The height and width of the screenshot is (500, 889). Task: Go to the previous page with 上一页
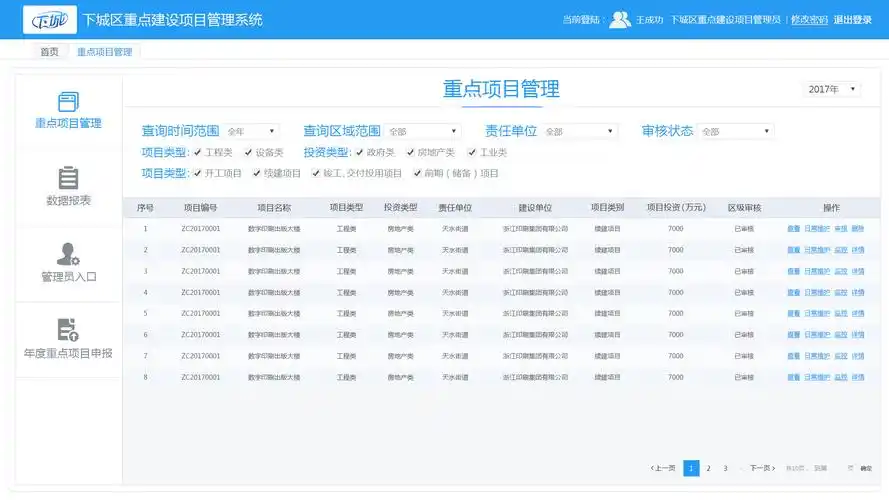tap(663, 468)
